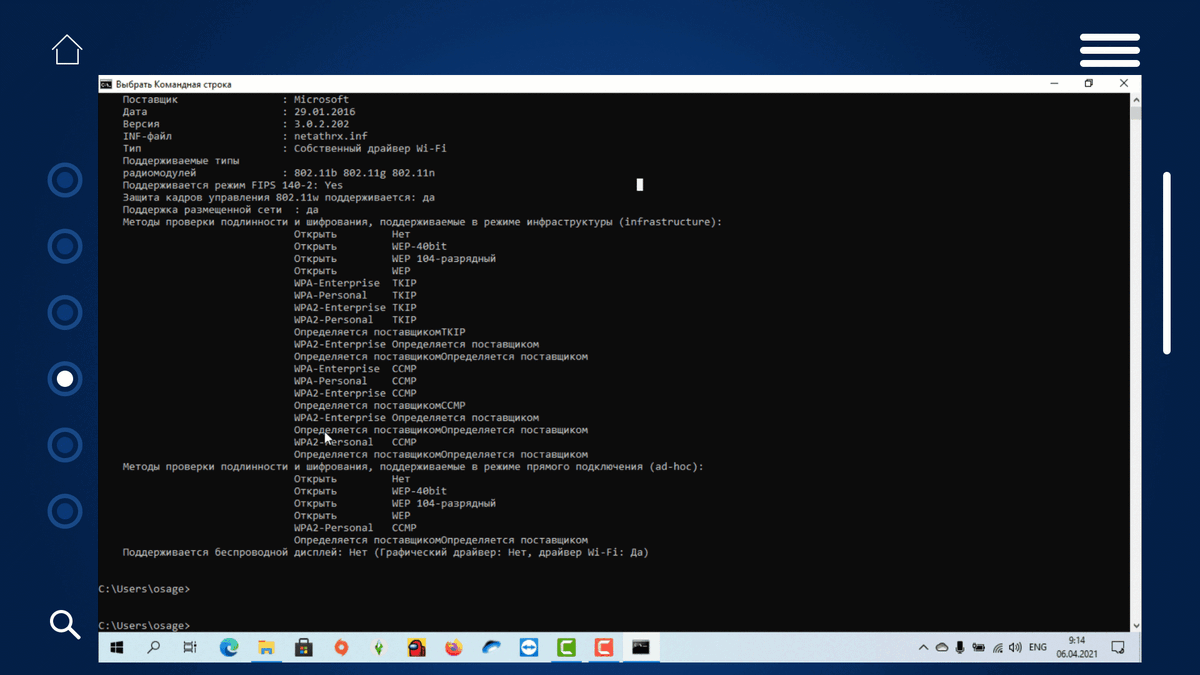1200x675 pixels.
Task: Click the 'Защита кадров управления 802.11w' line
Action: pos(278,197)
